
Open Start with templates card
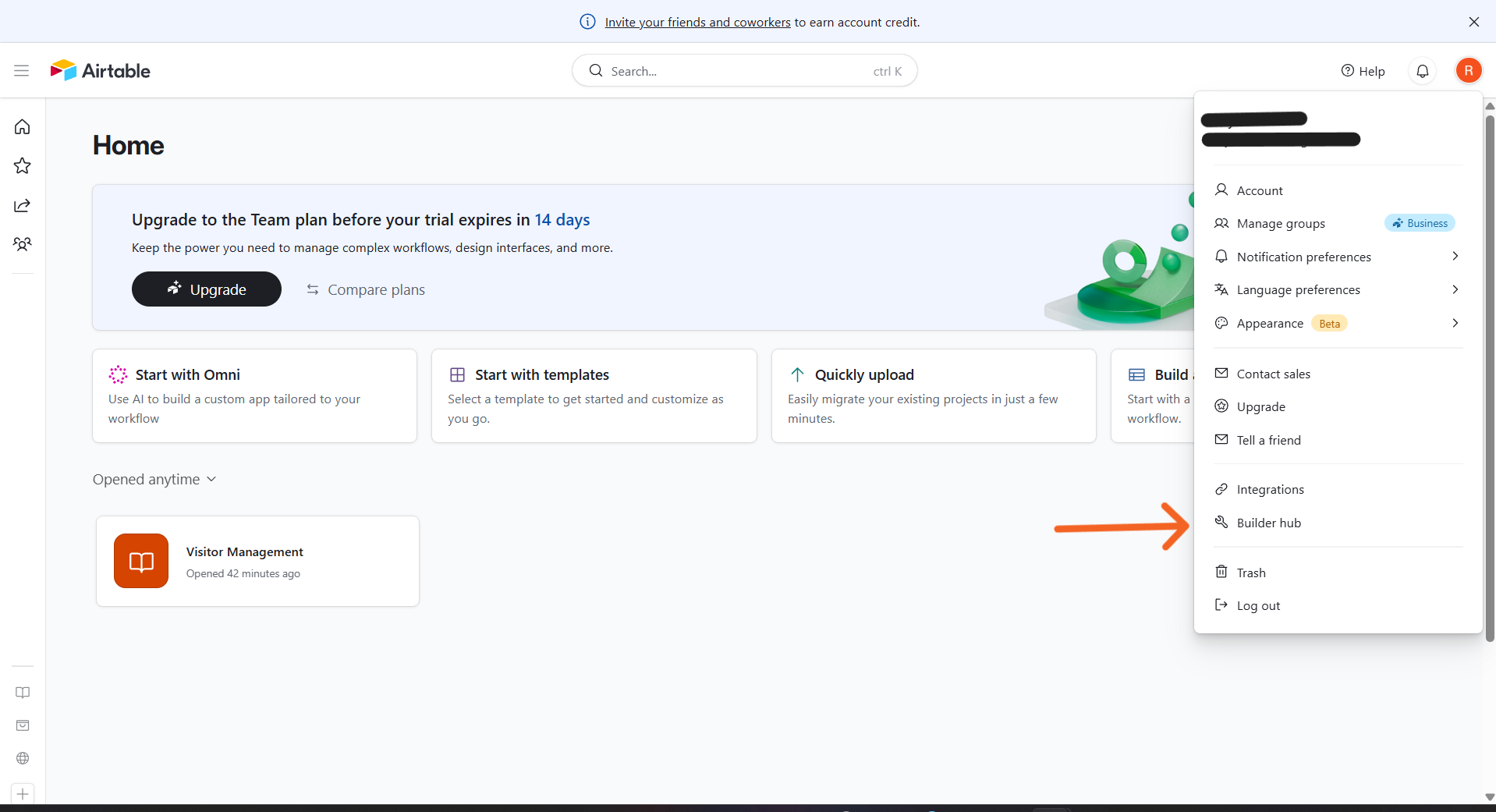point(594,395)
